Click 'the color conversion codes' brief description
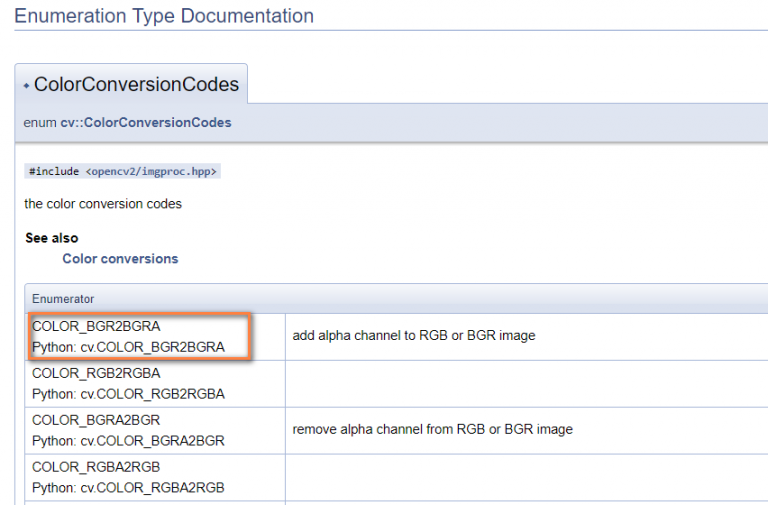The height and width of the screenshot is (505, 768). tap(103, 204)
